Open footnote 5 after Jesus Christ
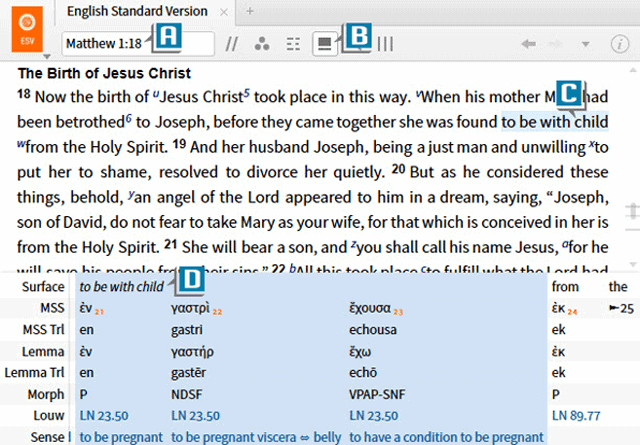This screenshot has width=640, height=445. (x=247, y=92)
